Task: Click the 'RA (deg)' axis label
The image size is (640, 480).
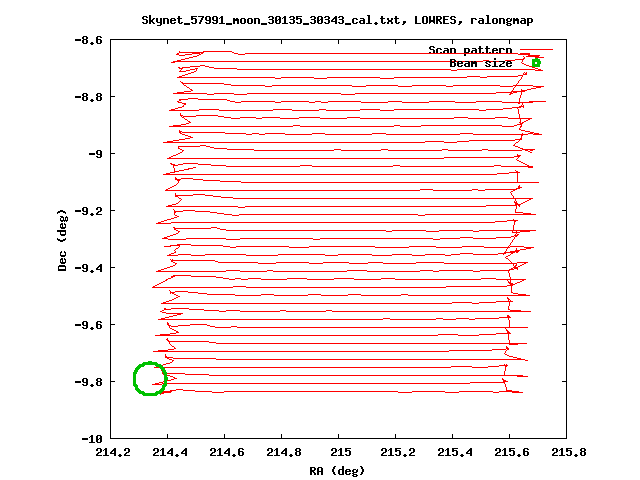Action: point(337,471)
